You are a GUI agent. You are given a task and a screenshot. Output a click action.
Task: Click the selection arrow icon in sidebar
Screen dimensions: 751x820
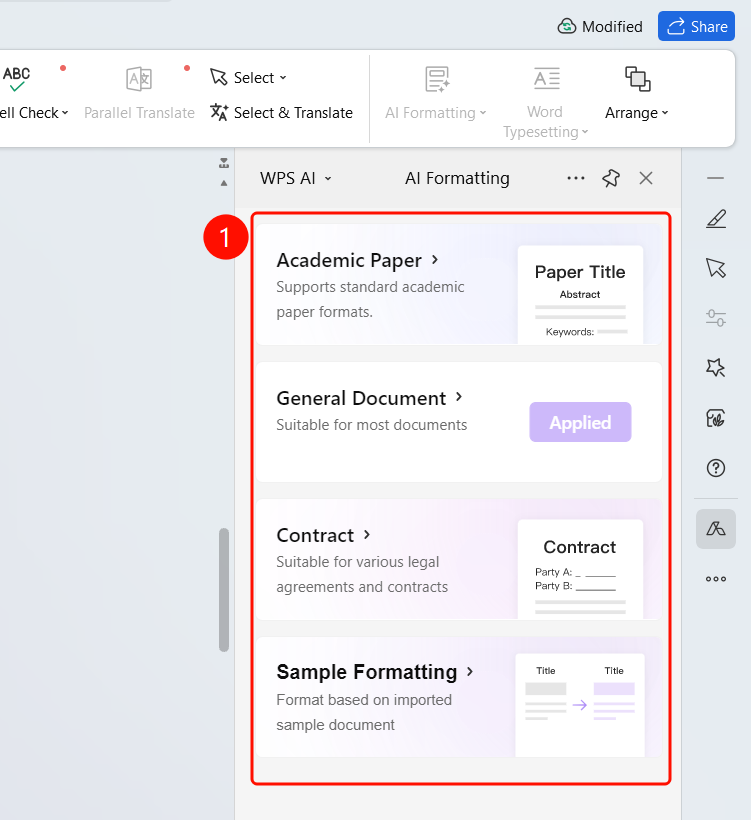716,268
